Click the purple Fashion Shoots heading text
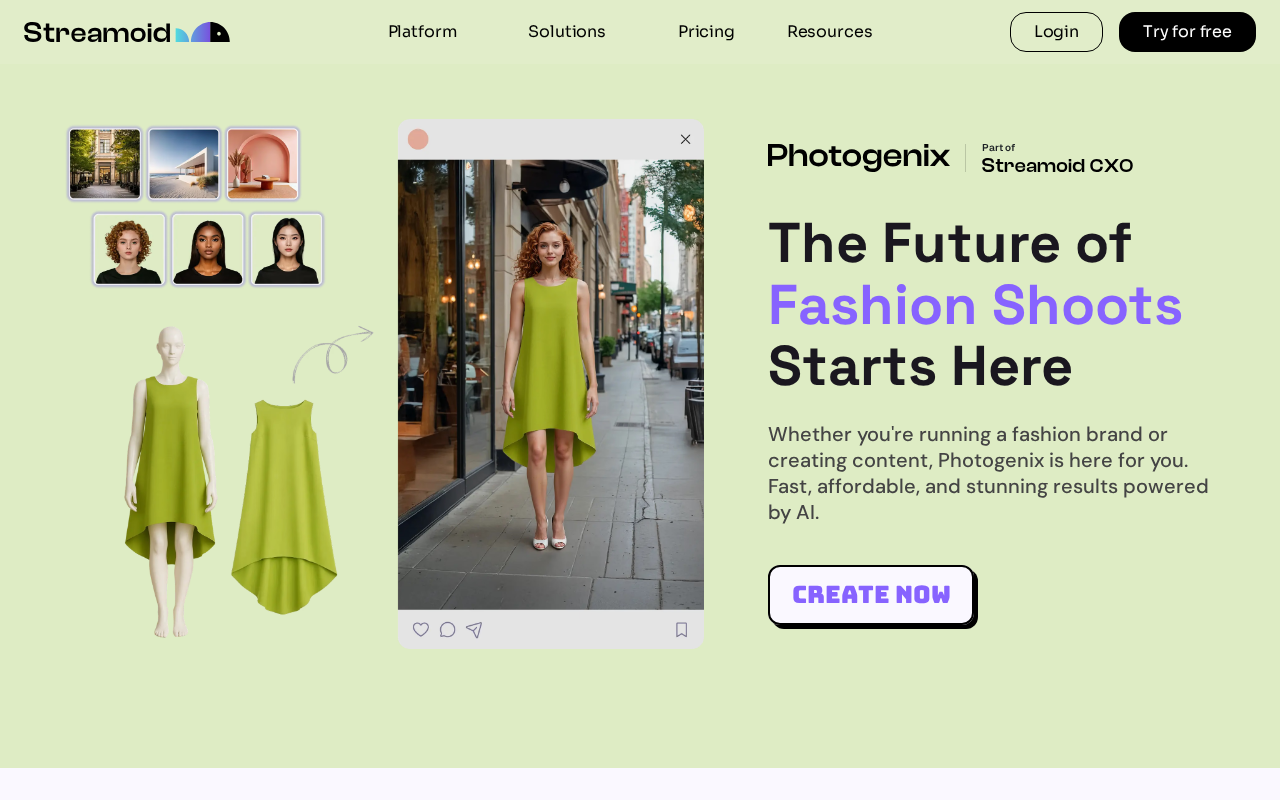The width and height of the screenshot is (1280, 800). pos(975,305)
